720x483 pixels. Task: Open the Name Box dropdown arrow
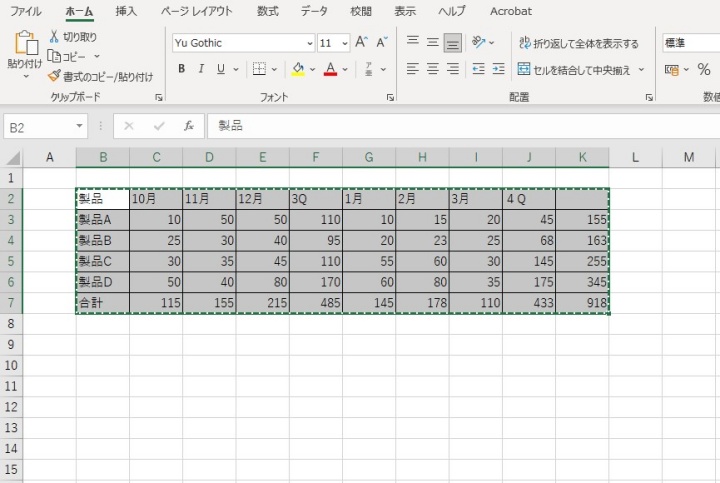(79, 126)
